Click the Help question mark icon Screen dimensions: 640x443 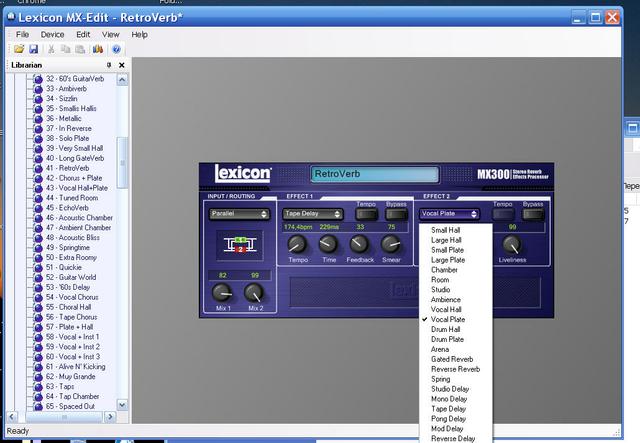point(116,49)
